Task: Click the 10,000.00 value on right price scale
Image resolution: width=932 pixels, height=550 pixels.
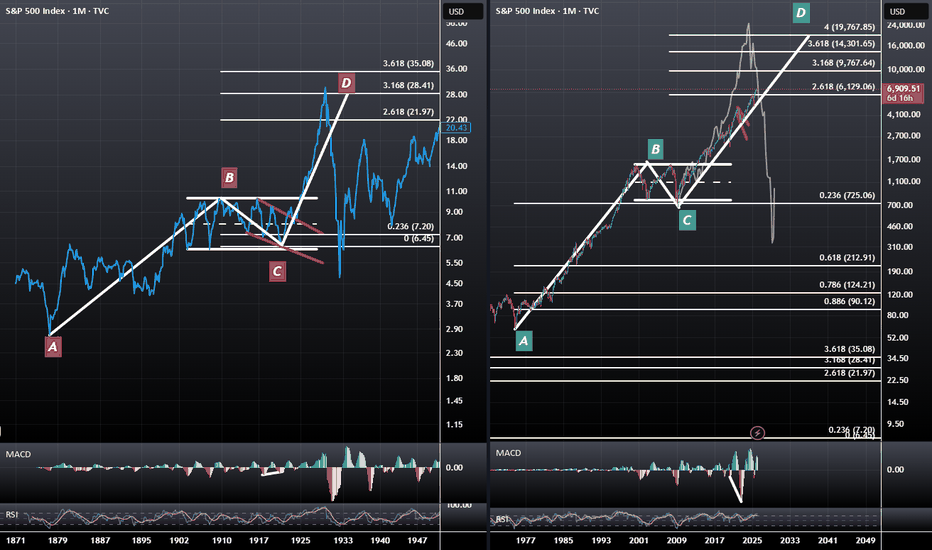Action: [906, 70]
